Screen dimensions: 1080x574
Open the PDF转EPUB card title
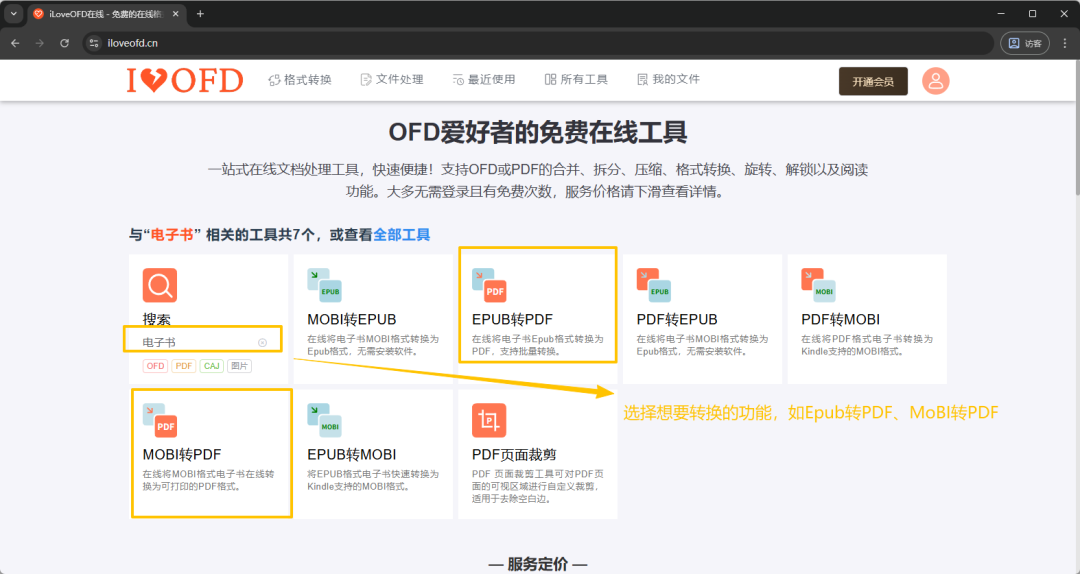(677, 320)
